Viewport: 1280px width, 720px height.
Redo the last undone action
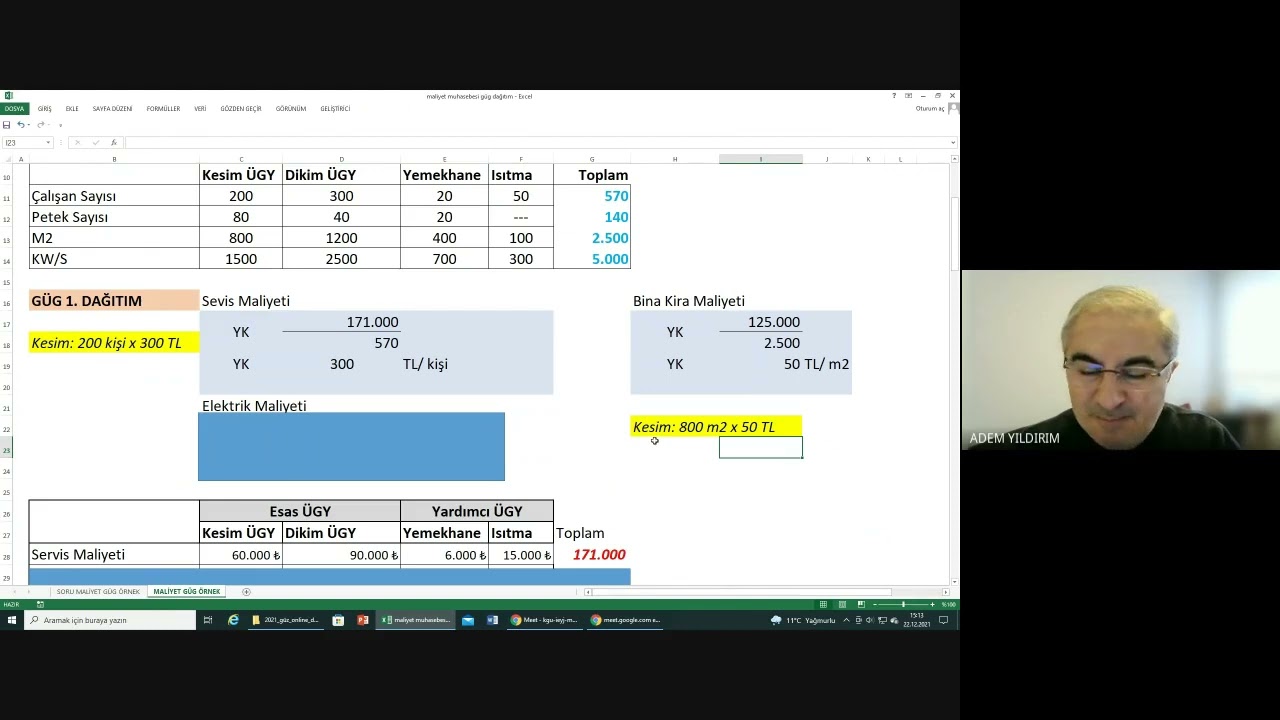pos(41,125)
